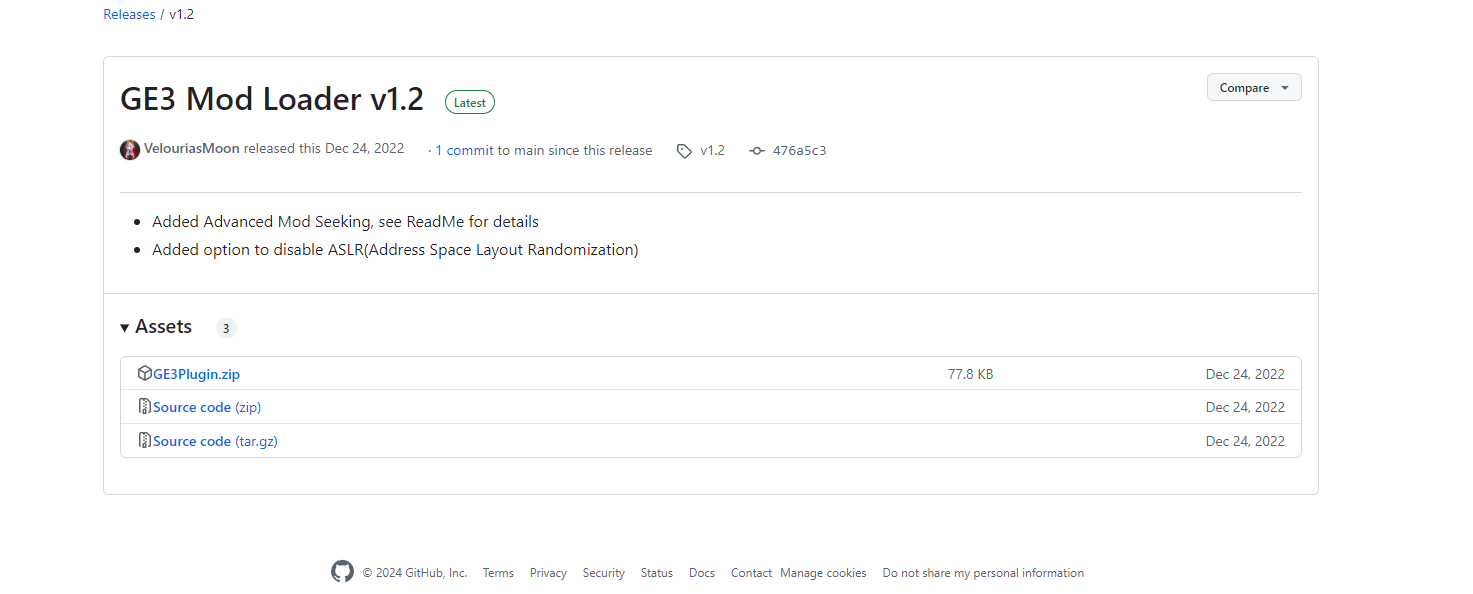The height and width of the screenshot is (594, 1473).
Task: Click the file icon for Source code tar.gz
Action: [x=145, y=441]
